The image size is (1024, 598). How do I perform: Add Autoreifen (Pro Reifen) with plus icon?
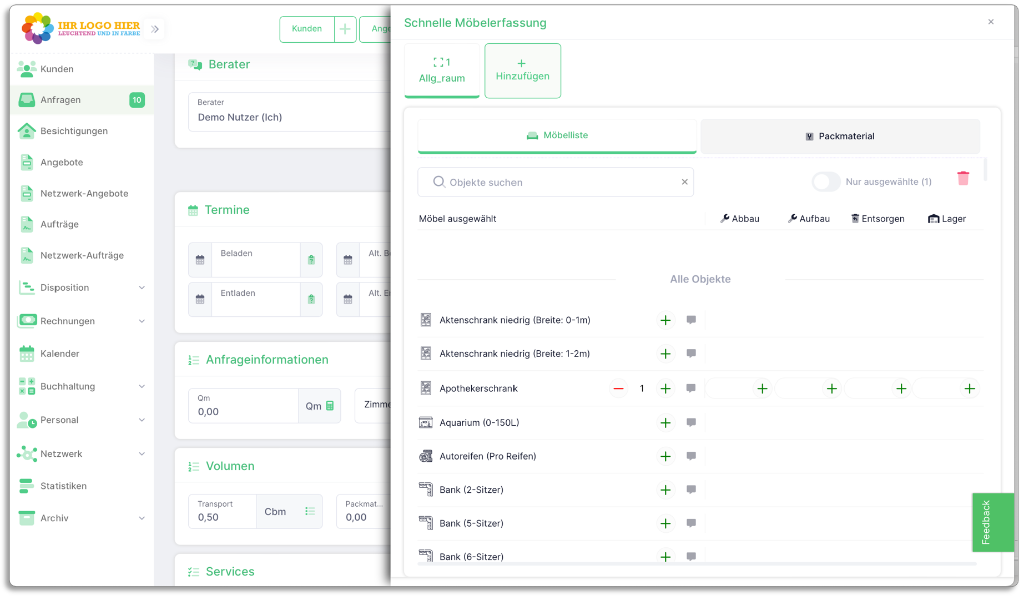[x=665, y=457]
